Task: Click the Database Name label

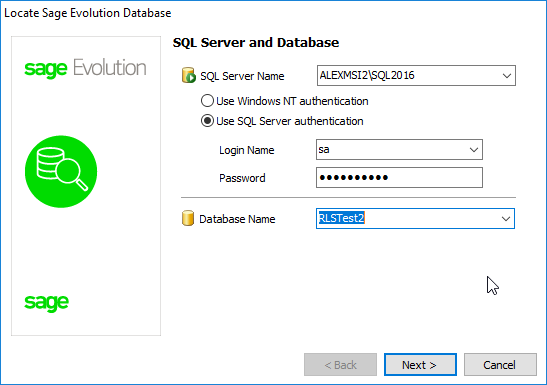Action: click(237, 219)
